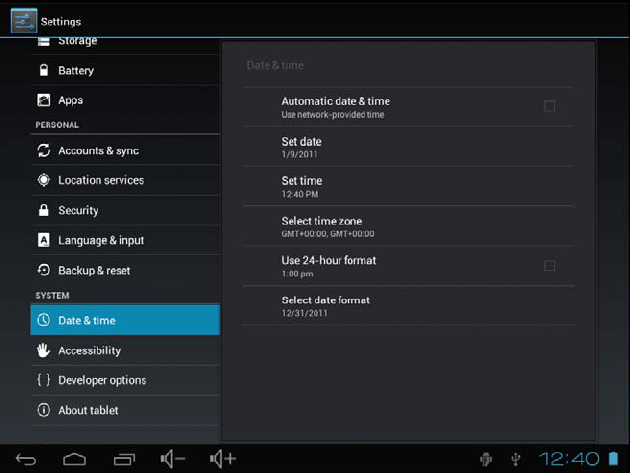Click the Backup & reset icon
630x473 pixels.
44,270
